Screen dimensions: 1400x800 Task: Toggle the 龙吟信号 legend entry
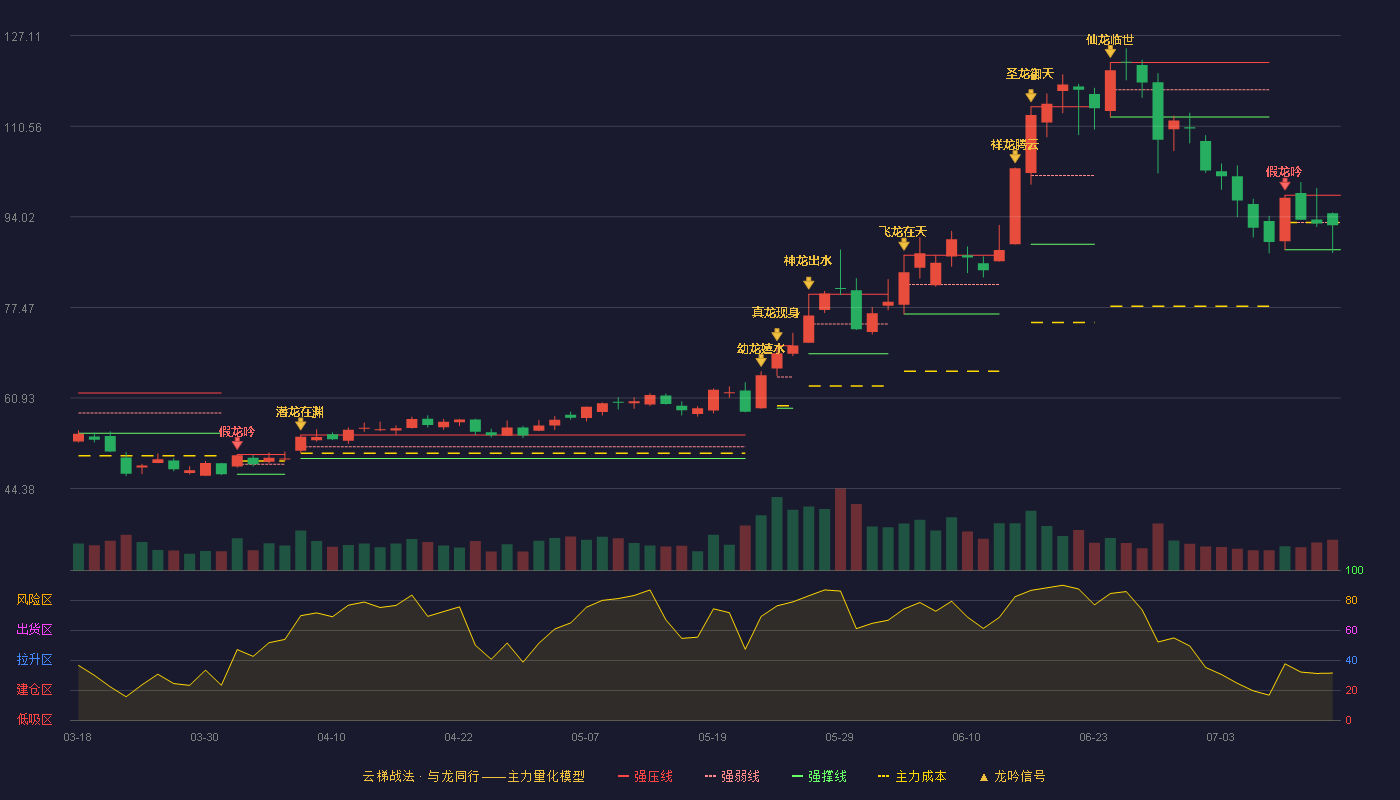click(x=1012, y=776)
